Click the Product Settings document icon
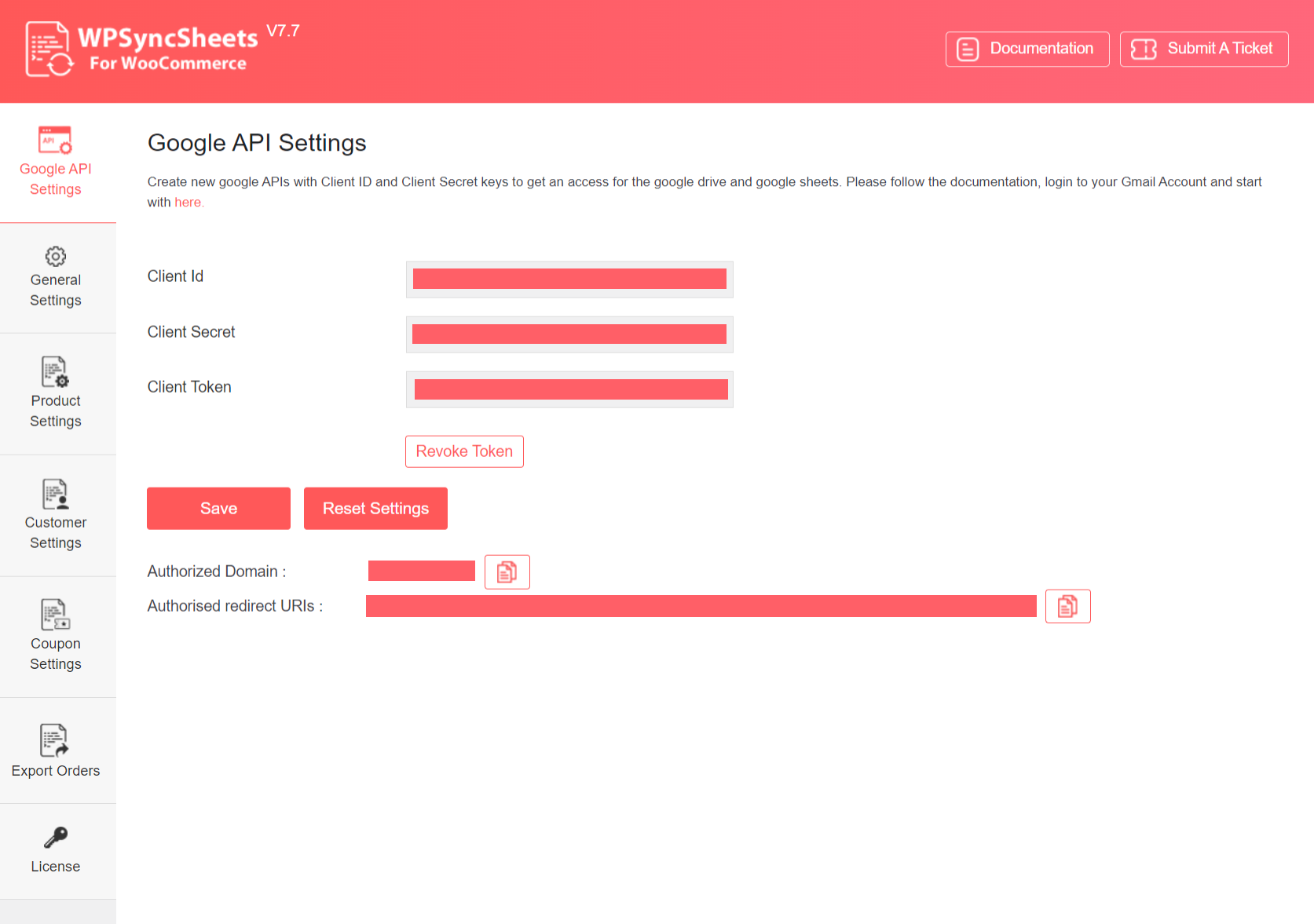The image size is (1314, 924). click(x=55, y=372)
